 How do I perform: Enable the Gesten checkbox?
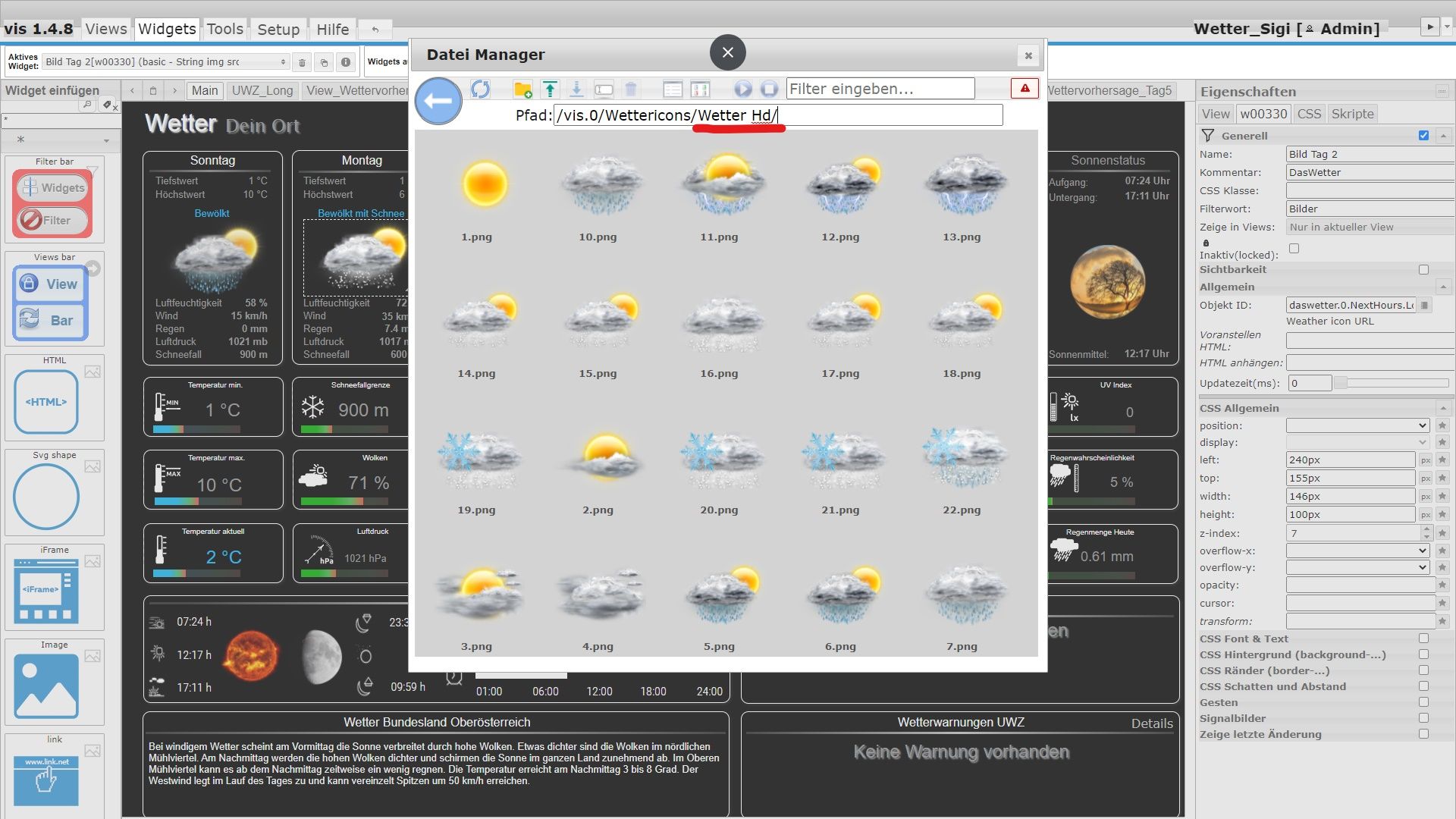coord(1423,702)
